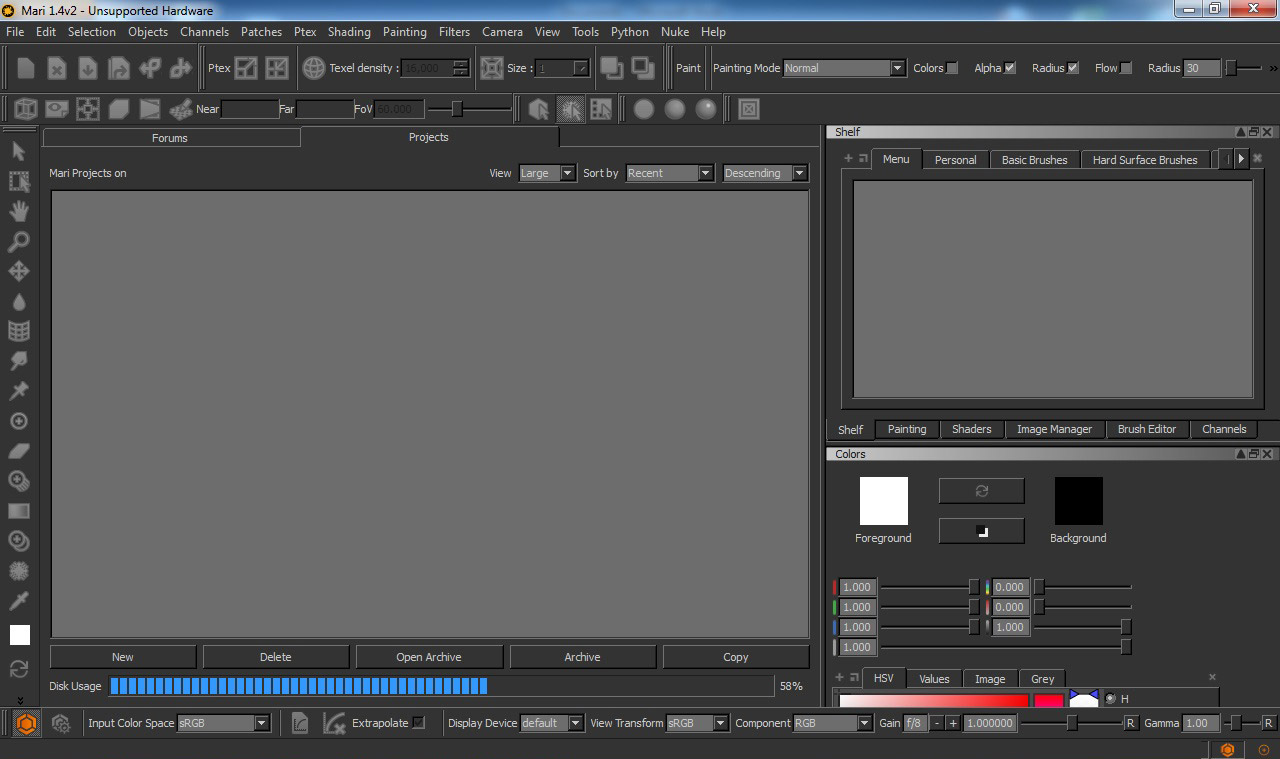Click the wireframe cube view icon
Viewport: 1280px width, 759px height.
[26, 108]
